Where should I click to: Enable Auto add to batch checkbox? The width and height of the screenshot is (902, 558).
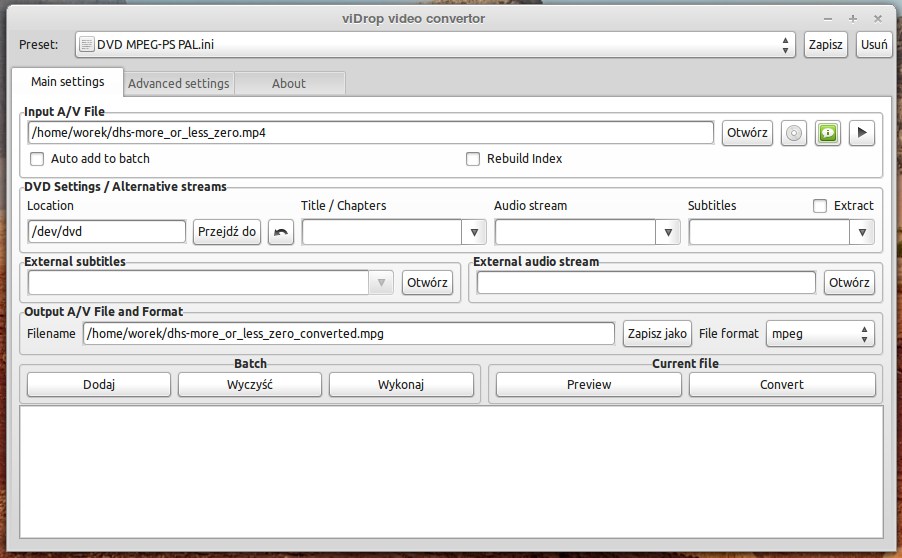[37, 159]
